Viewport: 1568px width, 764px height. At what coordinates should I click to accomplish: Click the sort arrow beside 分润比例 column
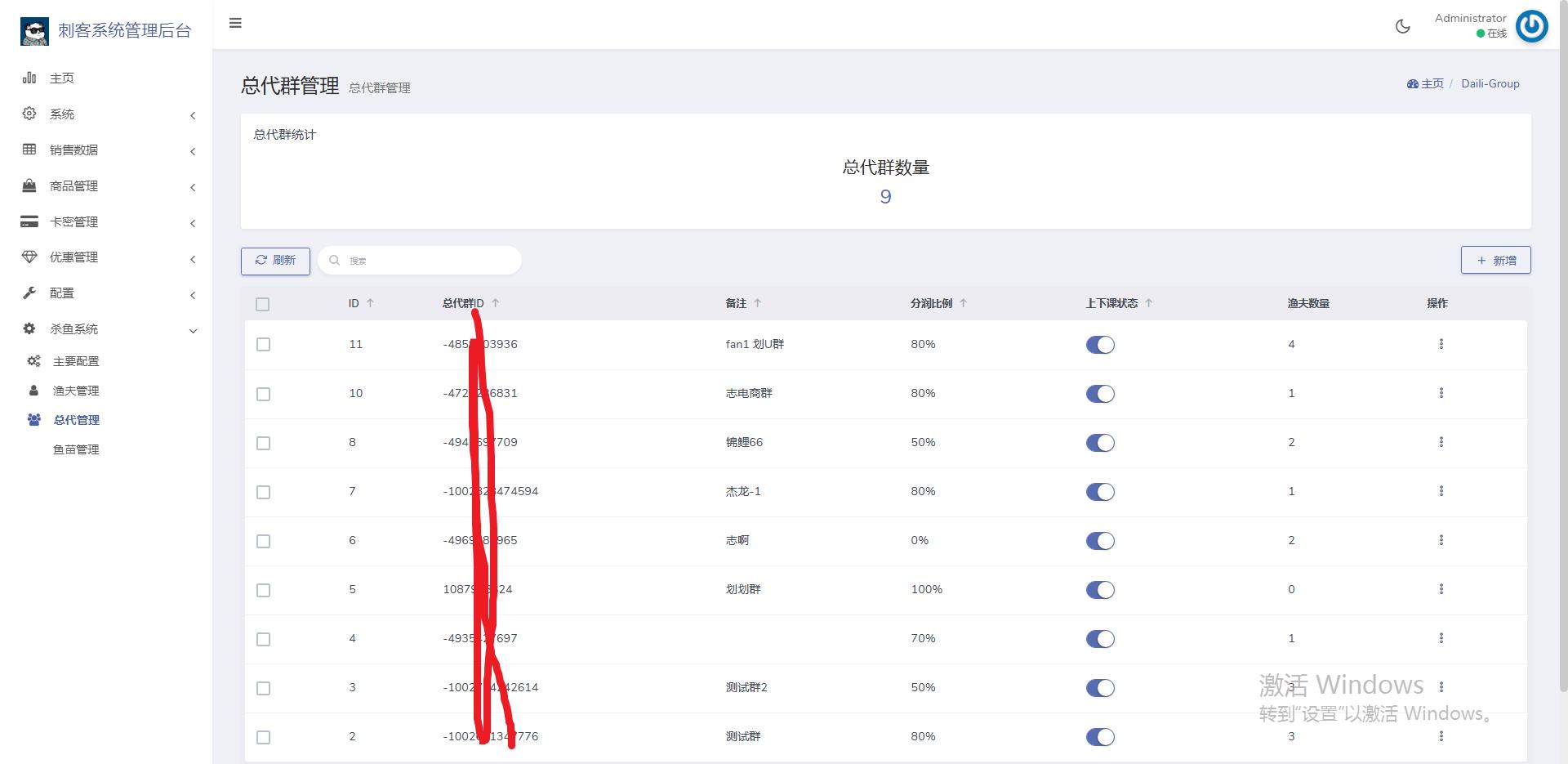(x=963, y=303)
